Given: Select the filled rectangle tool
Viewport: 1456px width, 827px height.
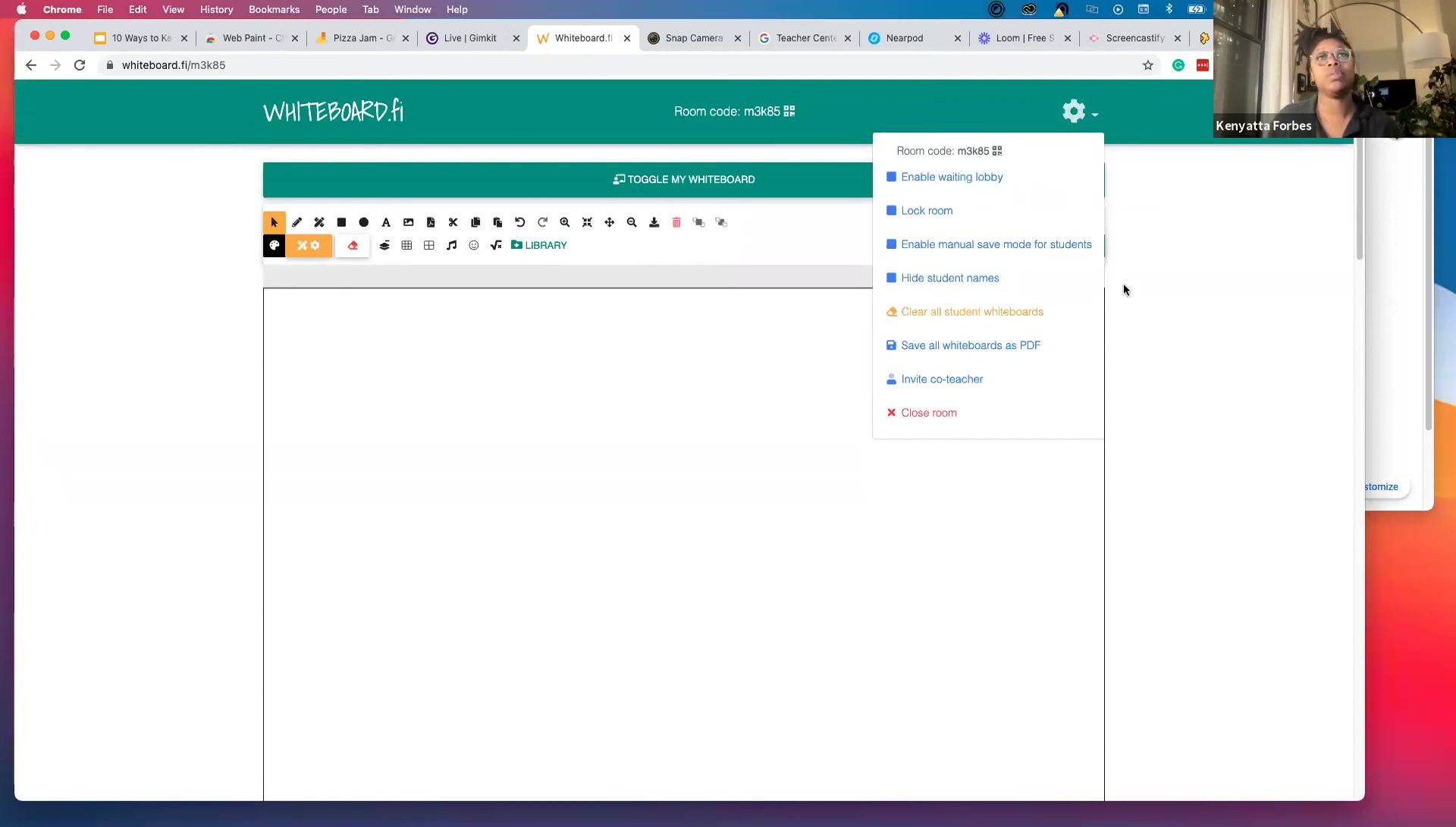Looking at the screenshot, I should tap(341, 222).
